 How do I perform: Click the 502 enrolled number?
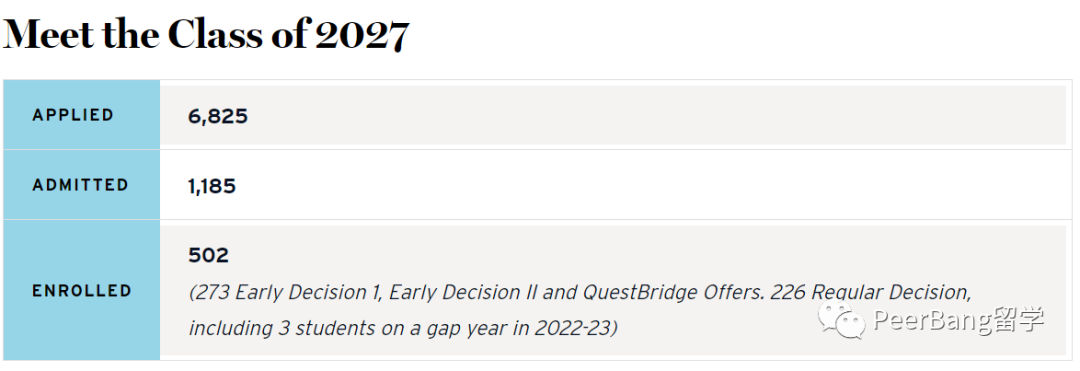[208, 256]
